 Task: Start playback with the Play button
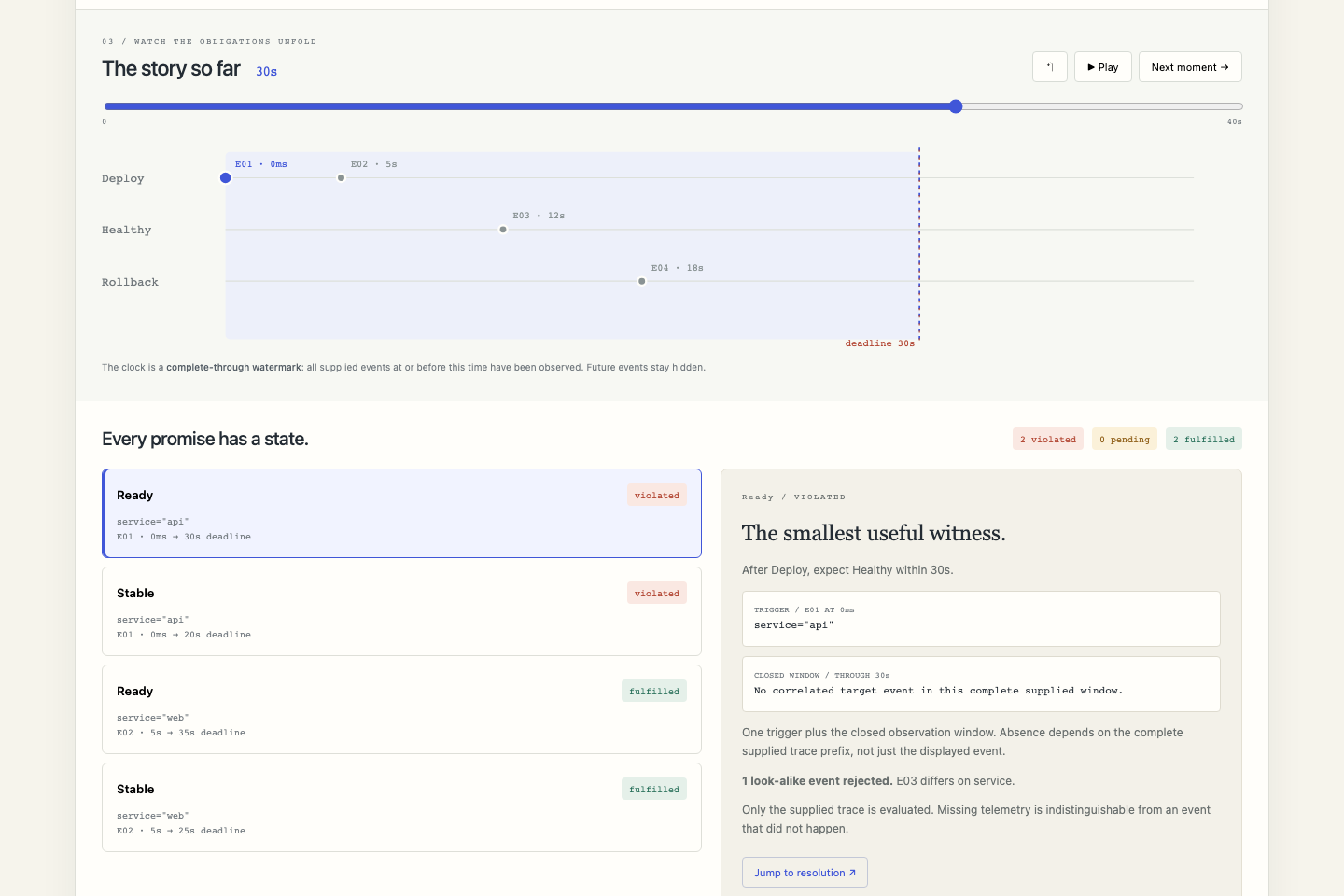[x=1103, y=67]
